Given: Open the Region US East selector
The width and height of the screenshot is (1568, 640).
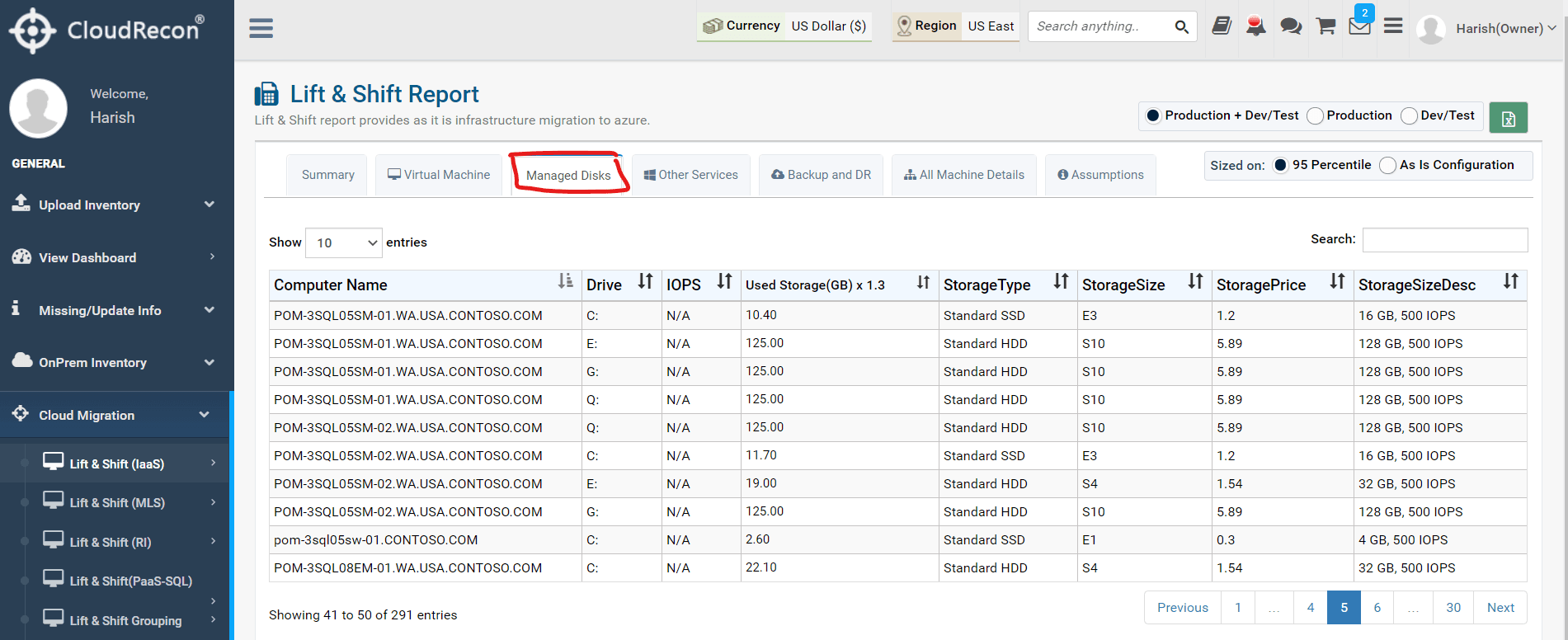Looking at the screenshot, I should tap(956, 26).
